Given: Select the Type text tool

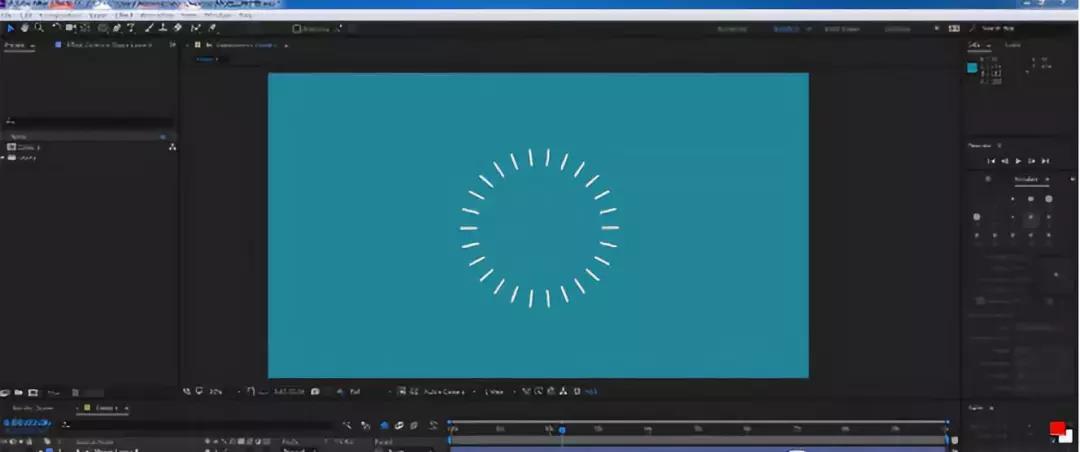Looking at the screenshot, I should tap(131, 28).
